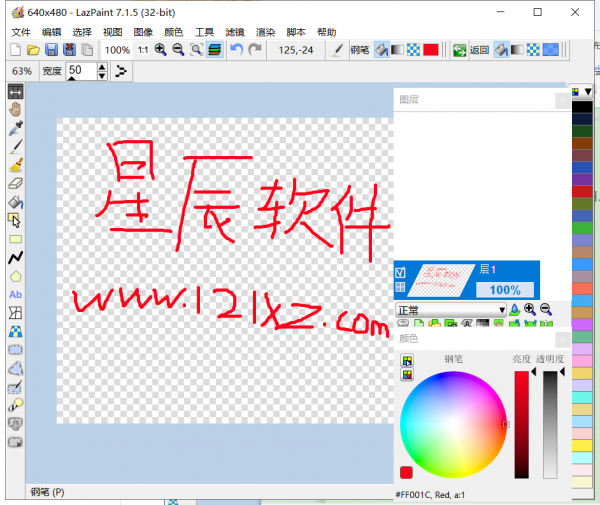Select the Brush tool

tap(15, 165)
